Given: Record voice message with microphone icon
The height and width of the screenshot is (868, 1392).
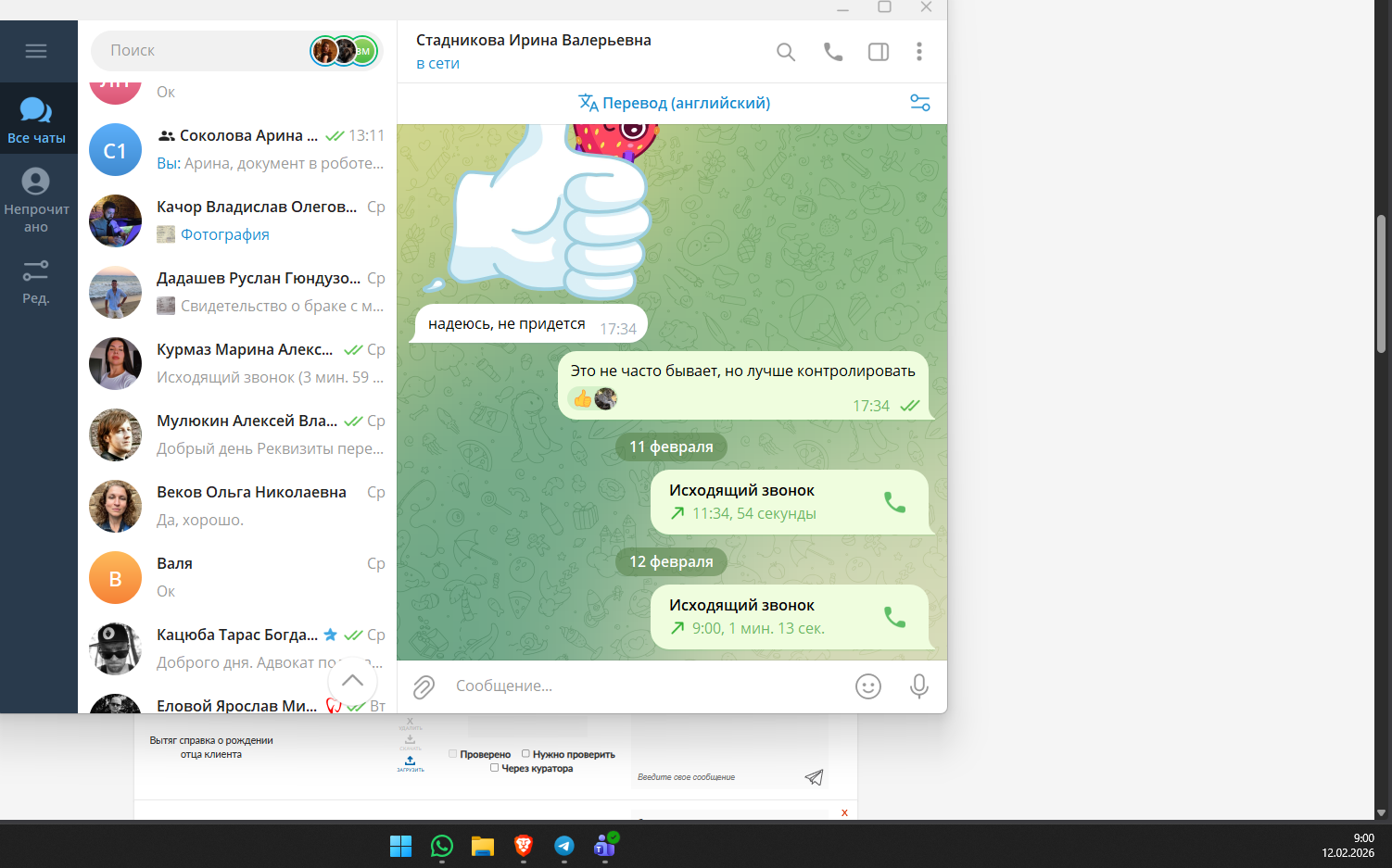Looking at the screenshot, I should (x=919, y=686).
